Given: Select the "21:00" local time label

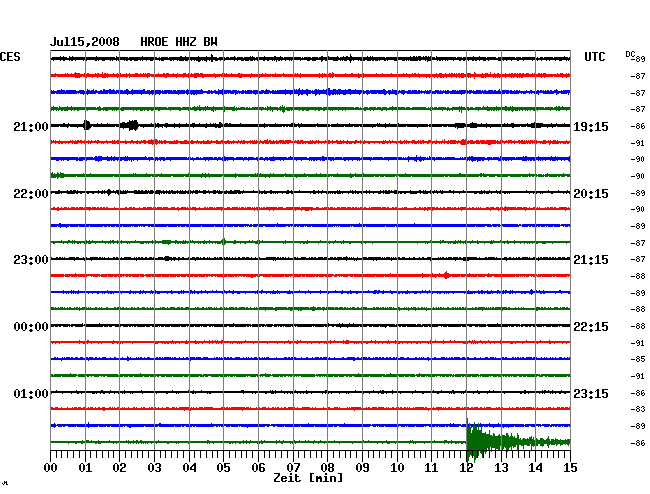Looking at the screenshot, I should [x=31, y=127].
